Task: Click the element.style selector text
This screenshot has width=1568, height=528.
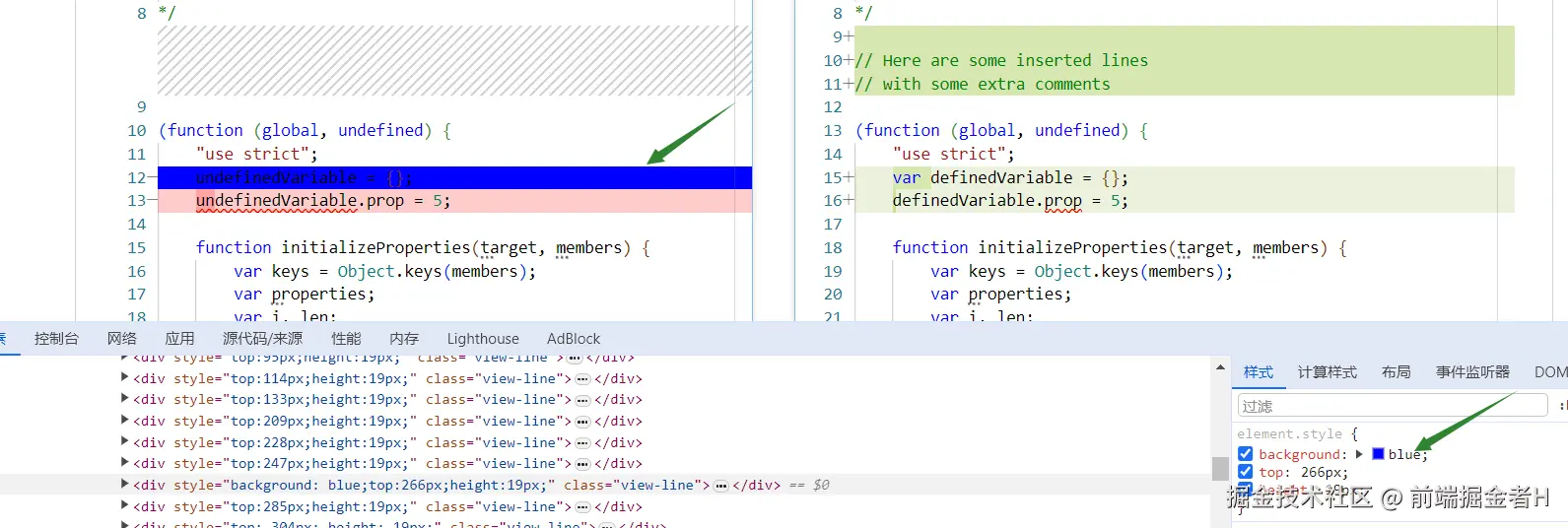Action: [x=1289, y=433]
